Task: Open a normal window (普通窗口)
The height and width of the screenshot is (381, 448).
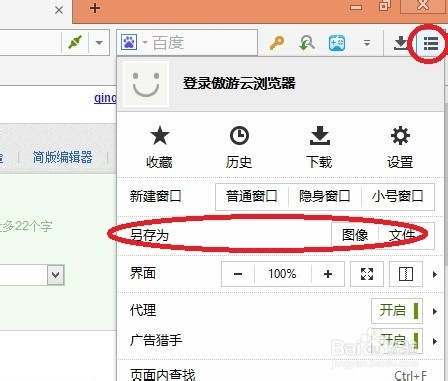Action: tap(252, 196)
